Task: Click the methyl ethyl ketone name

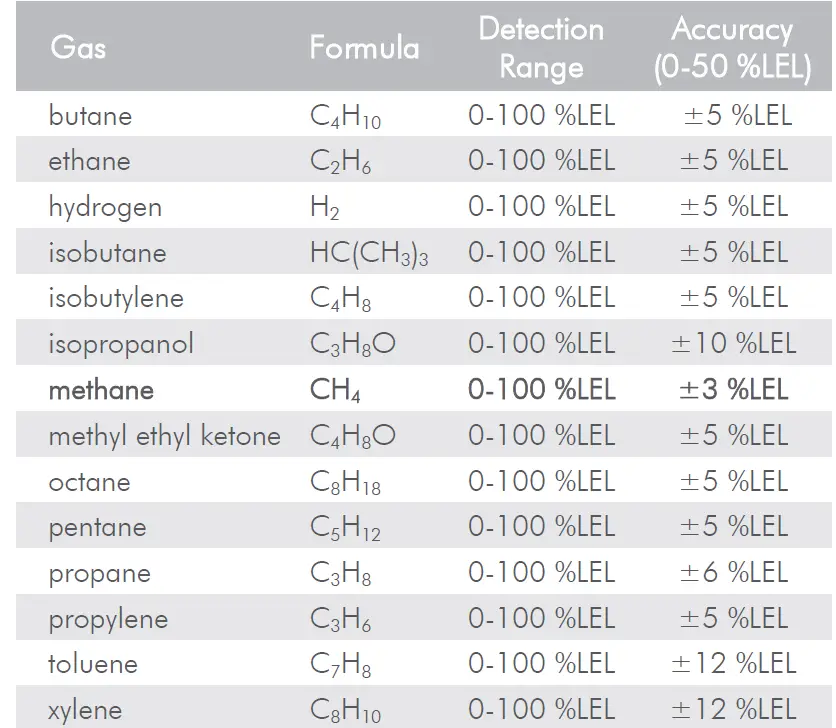Action: [x=164, y=436]
